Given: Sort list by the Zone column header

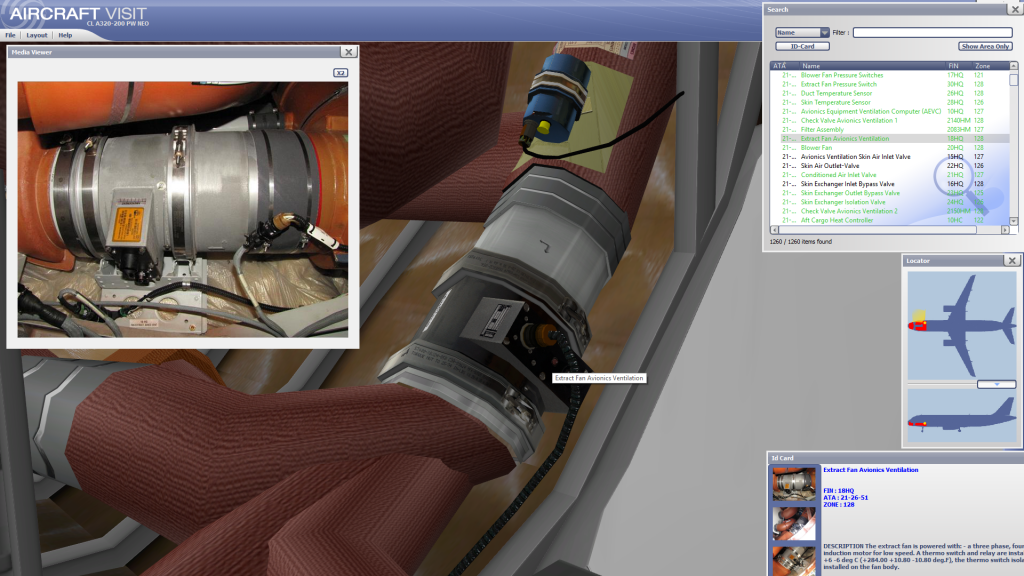Looking at the screenshot, I should pos(990,66).
